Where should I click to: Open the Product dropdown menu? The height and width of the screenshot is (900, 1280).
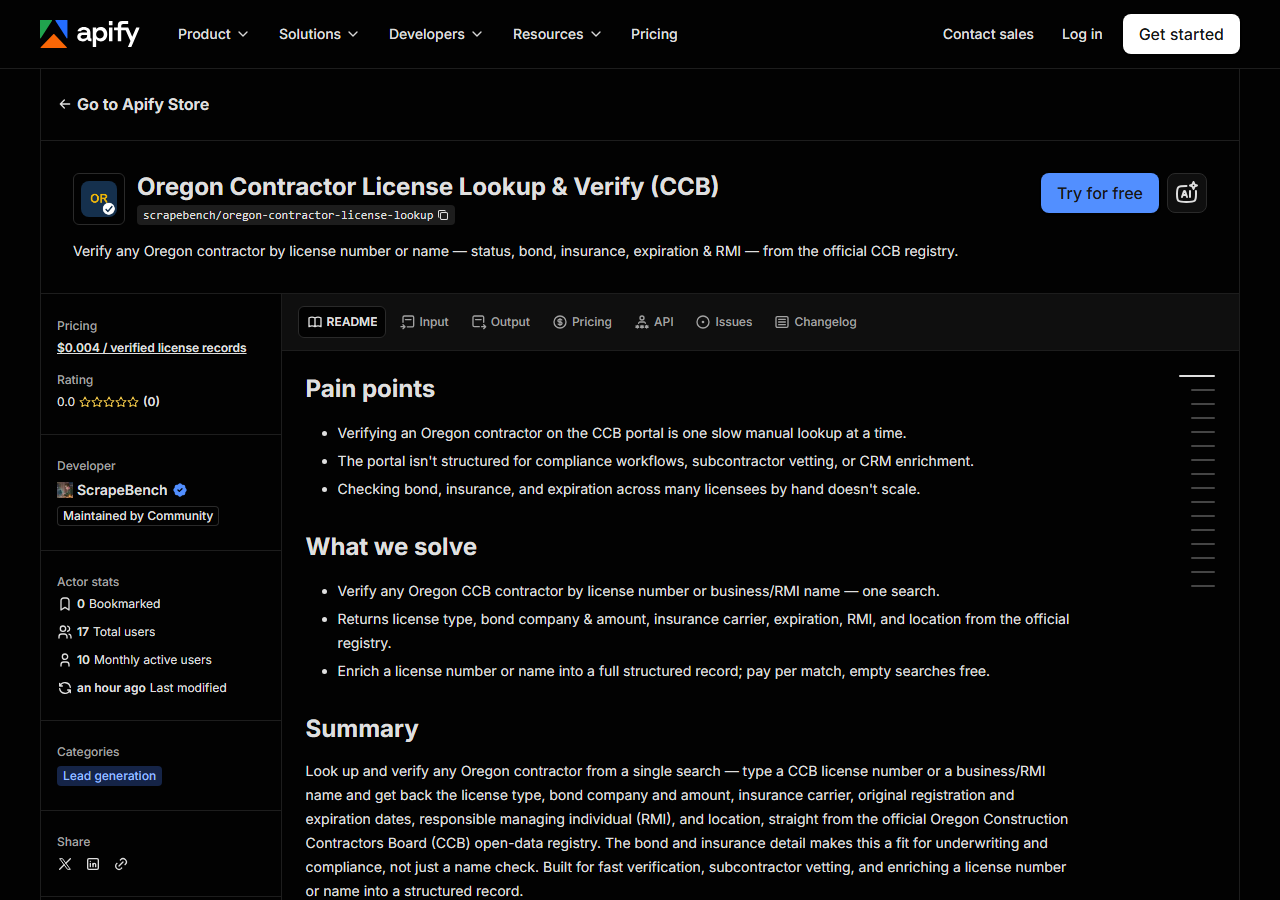pyautogui.click(x=213, y=34)
